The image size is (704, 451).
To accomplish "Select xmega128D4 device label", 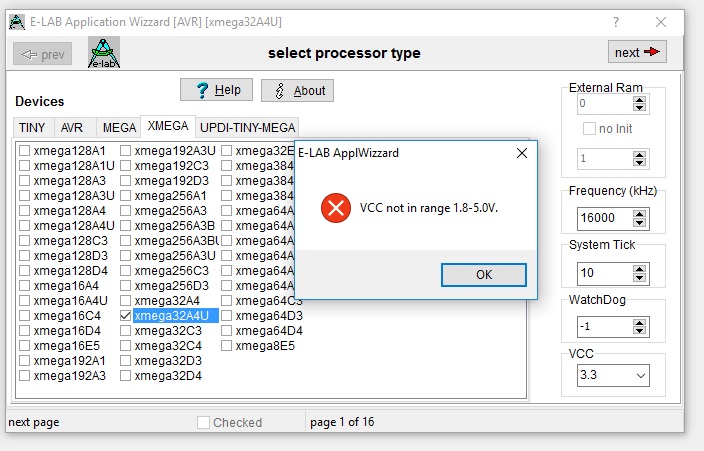I will (x=70, y=271).
